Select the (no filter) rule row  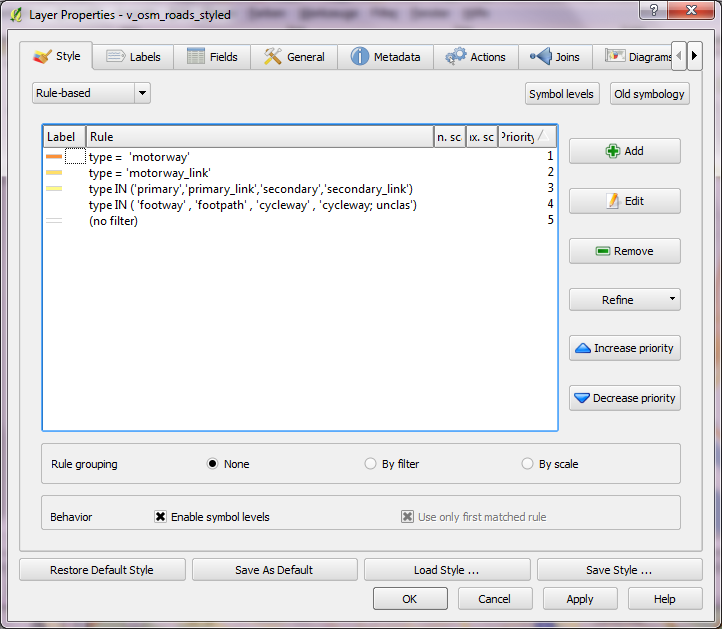pos(113,220)
